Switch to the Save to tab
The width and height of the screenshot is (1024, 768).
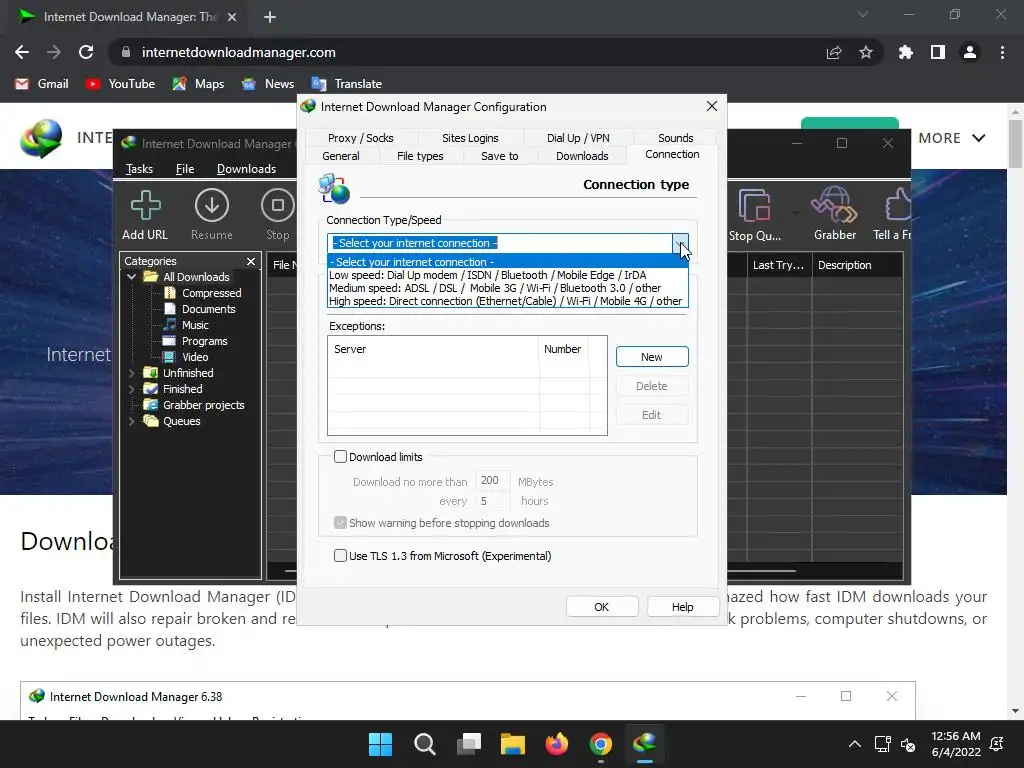[500, 156]
